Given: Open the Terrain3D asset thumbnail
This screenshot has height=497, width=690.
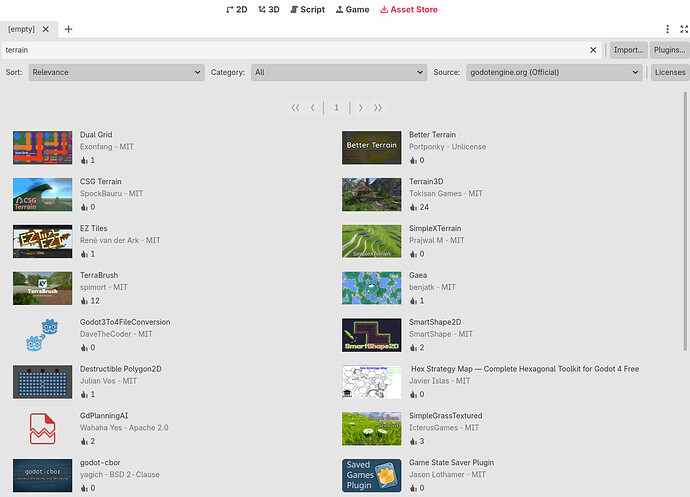Looking at the screenshot, I should pos(372,195).
